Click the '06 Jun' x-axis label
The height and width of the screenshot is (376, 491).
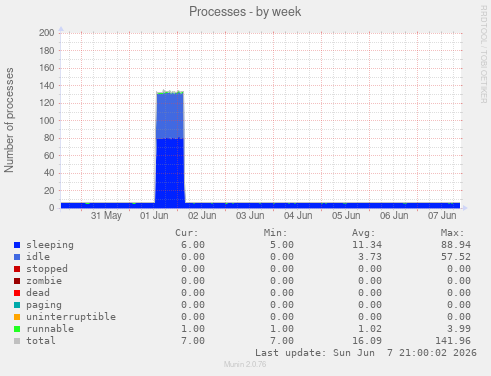(394, 216)
